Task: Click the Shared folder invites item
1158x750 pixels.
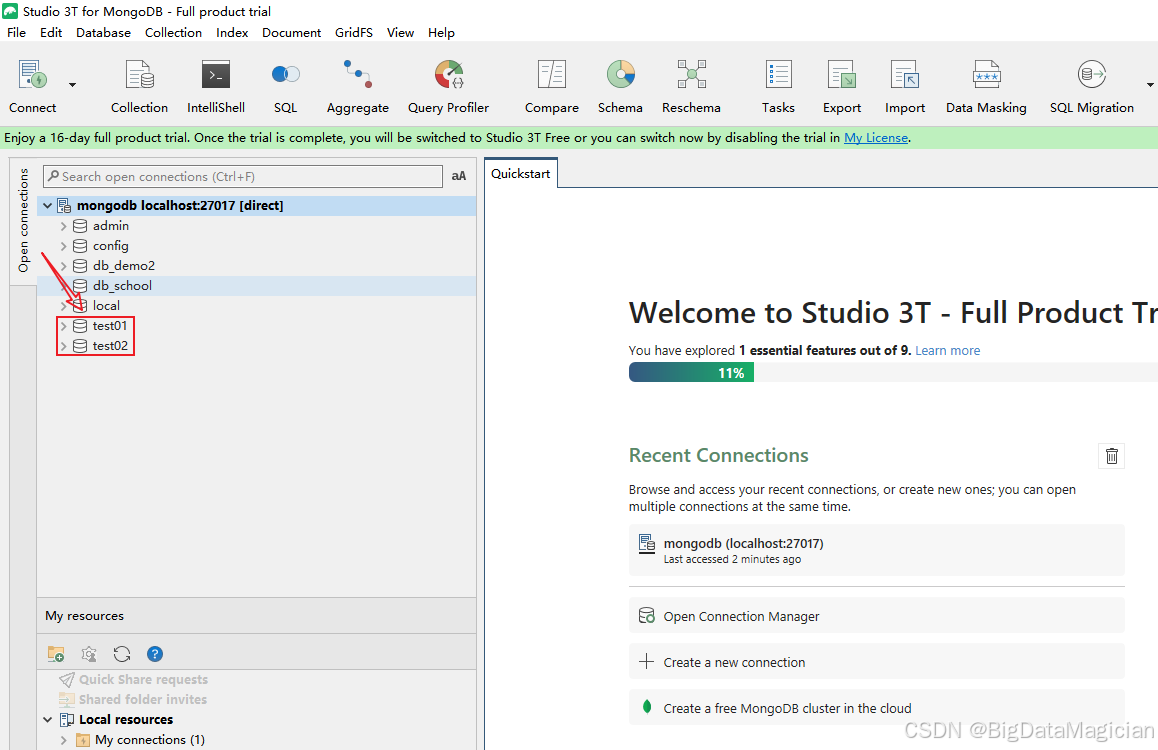Action: (143, 700)
